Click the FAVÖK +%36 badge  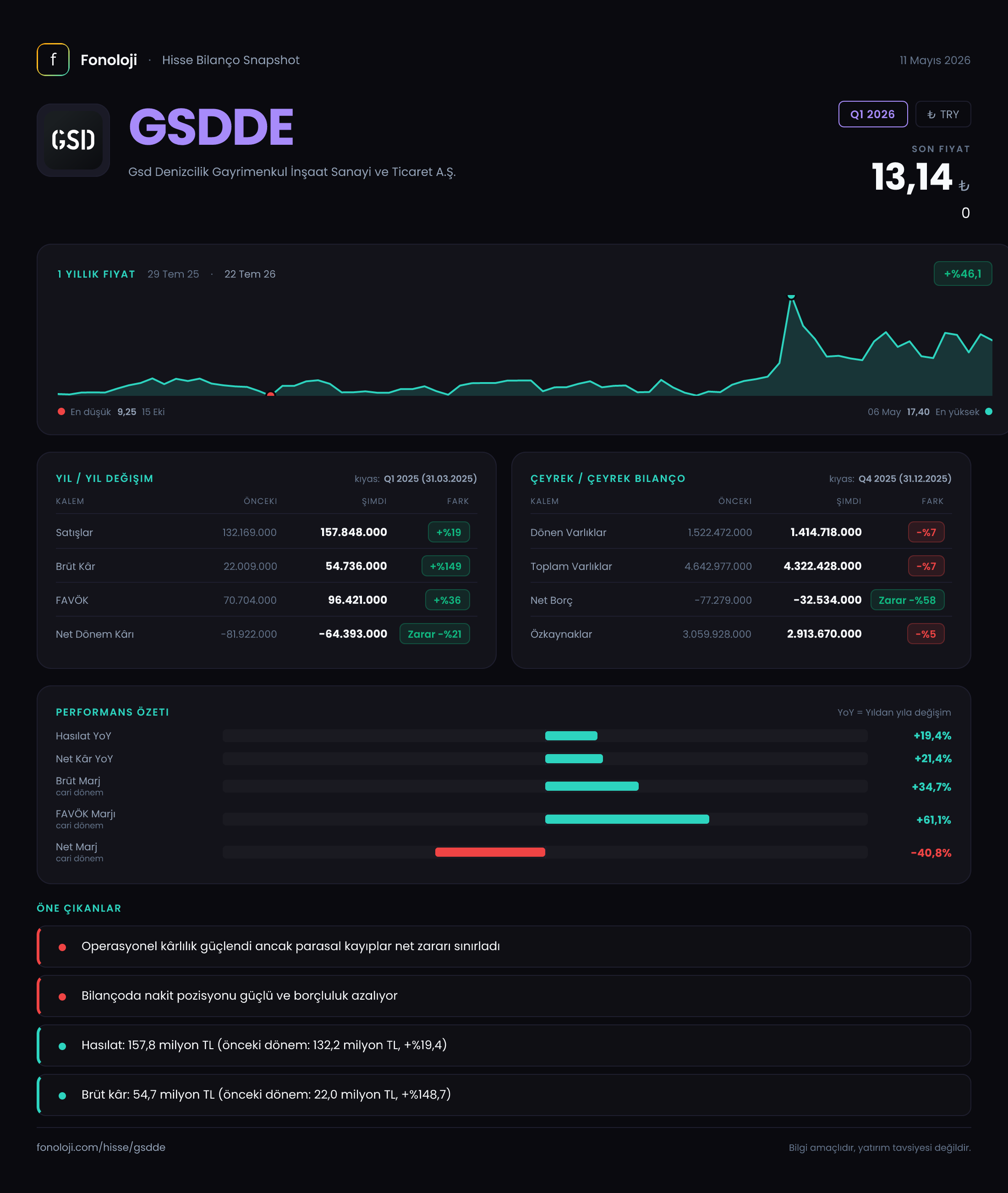[x=448, y=600]
